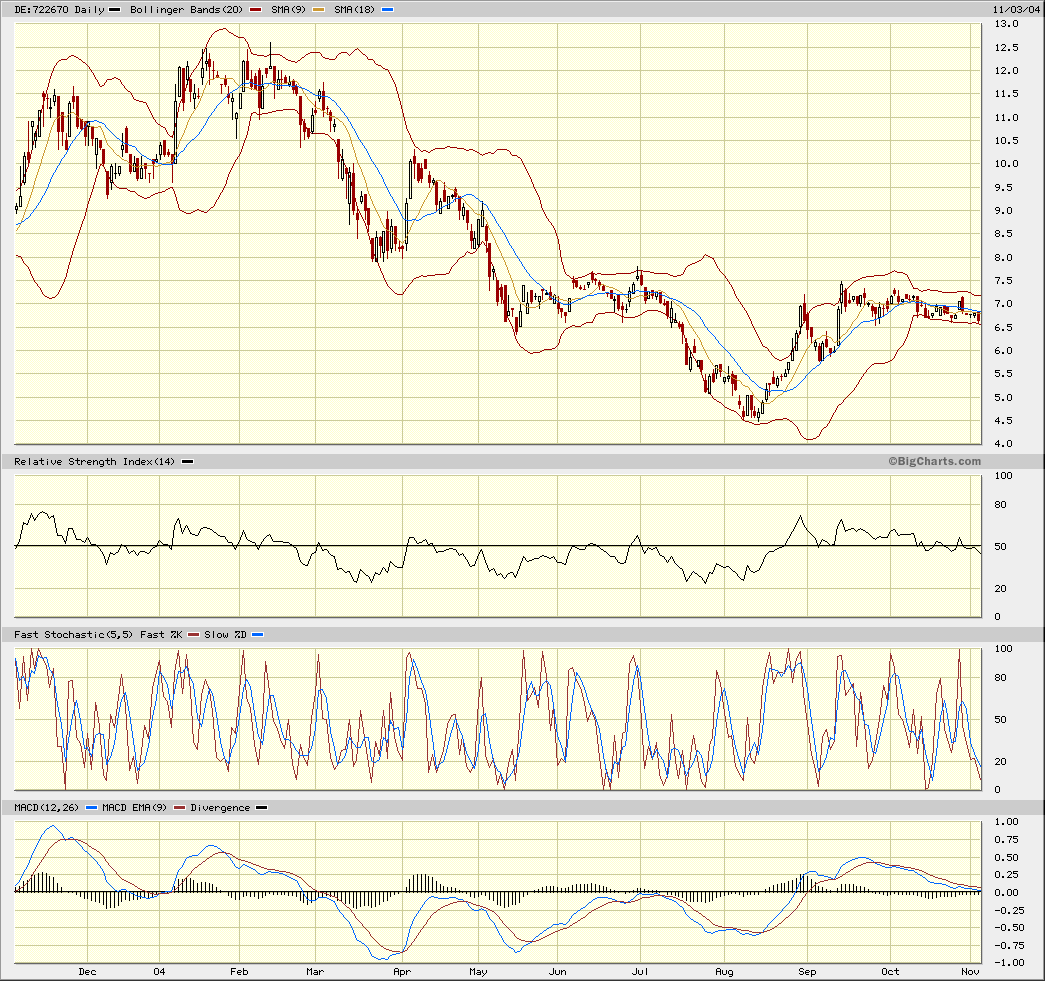1045x981 pixels.
Task: Click the red Fast %K legend swatch
Action: pyautogui.click(x=193, y=635)
